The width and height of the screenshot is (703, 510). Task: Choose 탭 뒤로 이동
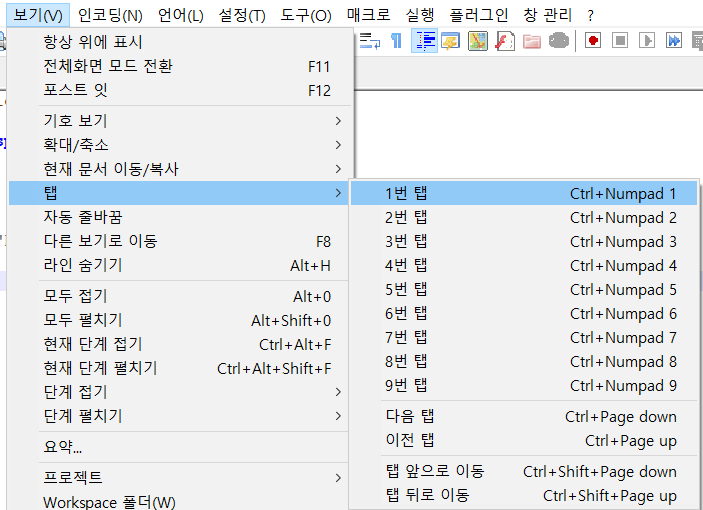(x=524, y=496)
